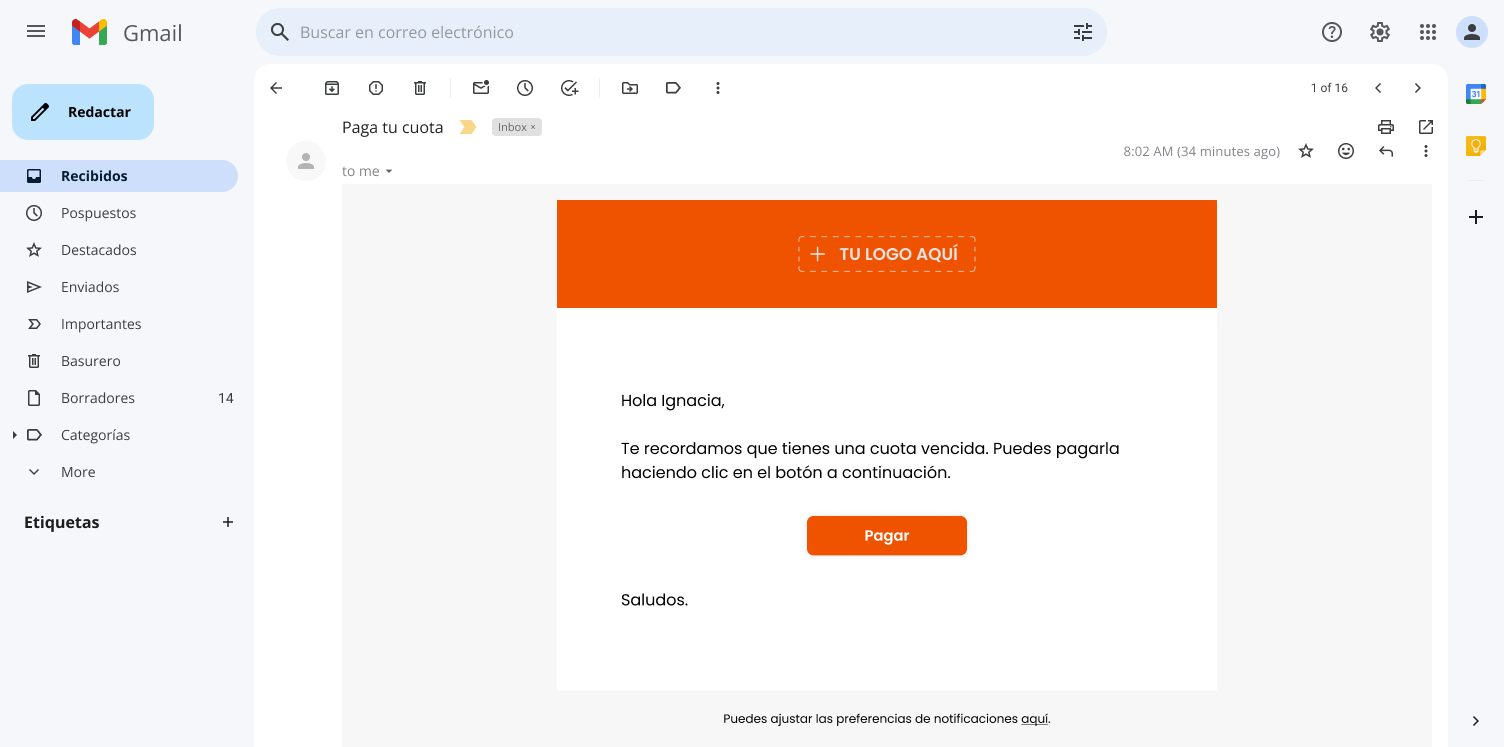Image resolution: width=1504 pixels, height=747 pixels.
Task: Click the '8:02 AM (34 minutes ago)' timestamp
Action: coord(1202,152)
